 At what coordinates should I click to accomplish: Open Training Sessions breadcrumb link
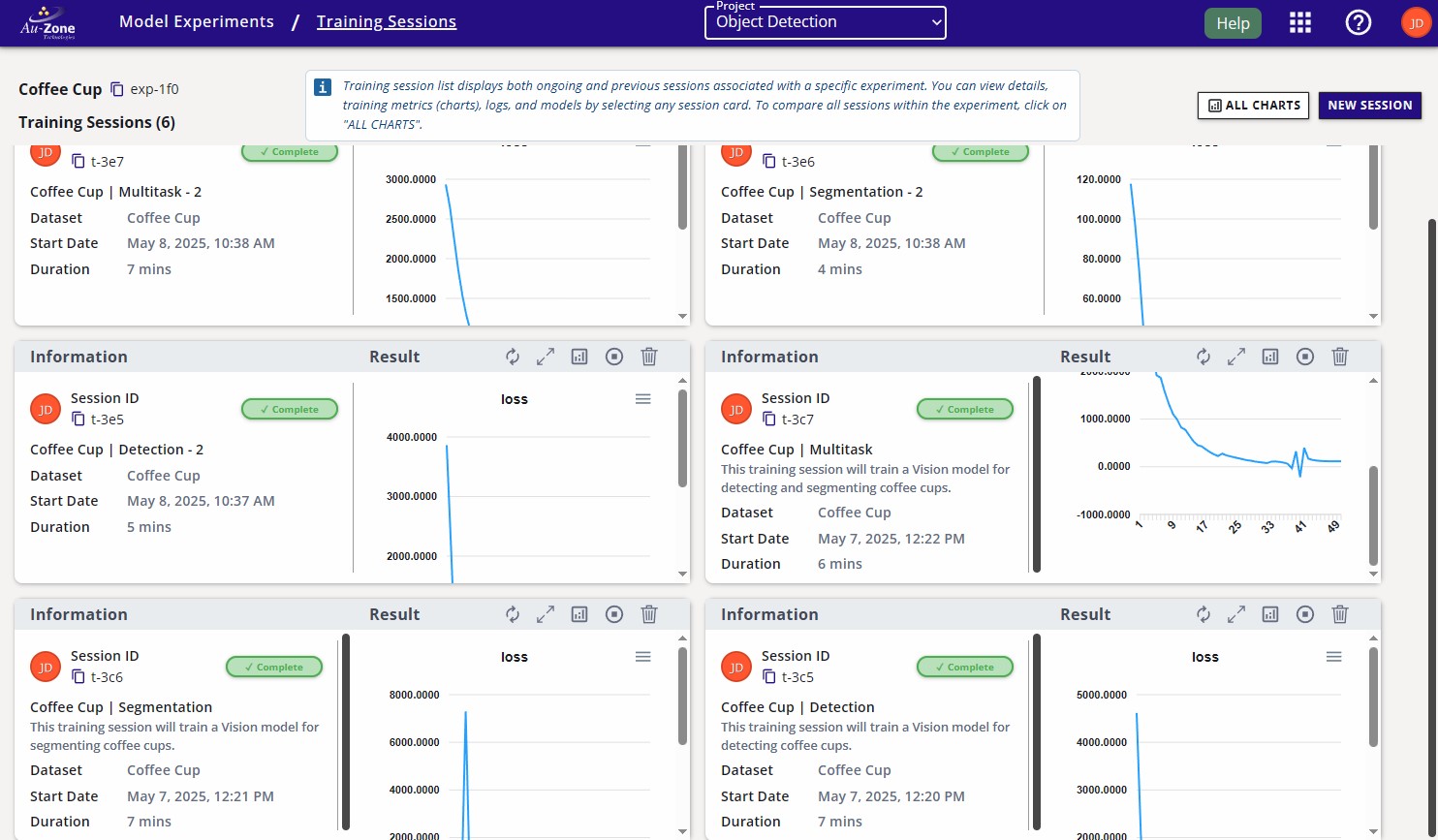point(386,21)
